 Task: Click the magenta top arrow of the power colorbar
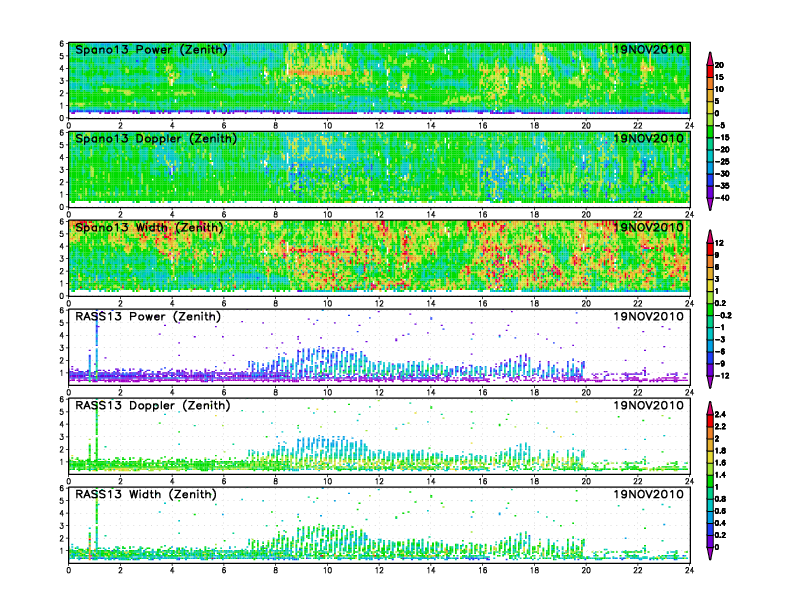(x=710, y=59)
